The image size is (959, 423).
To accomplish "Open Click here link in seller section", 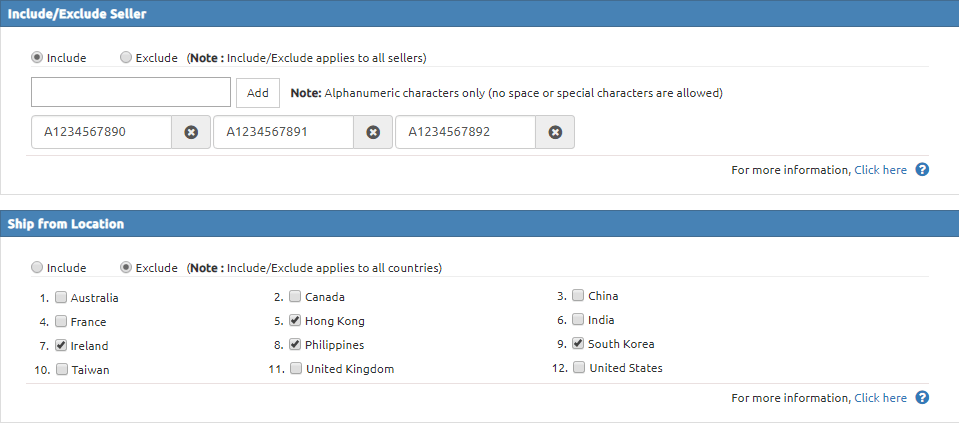I will pyautogui.click(x=881, y=170).
